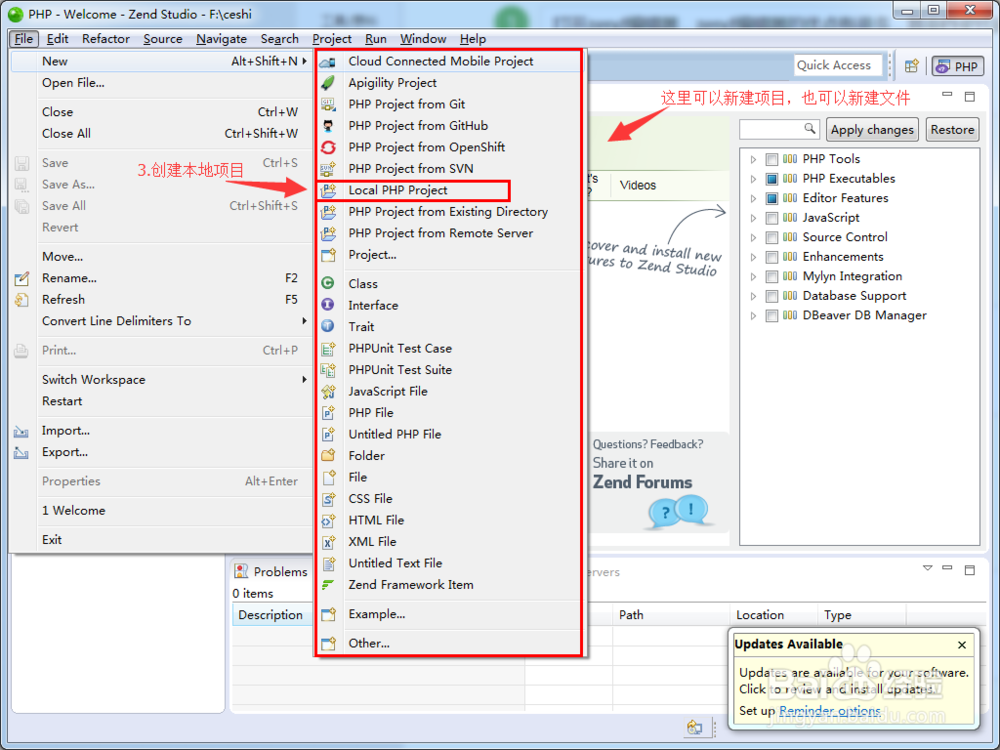This screenshot has height=750, width=1000.
Task: Toggle the PHP Executables checkbox
Action: click(x=772, y=179)
